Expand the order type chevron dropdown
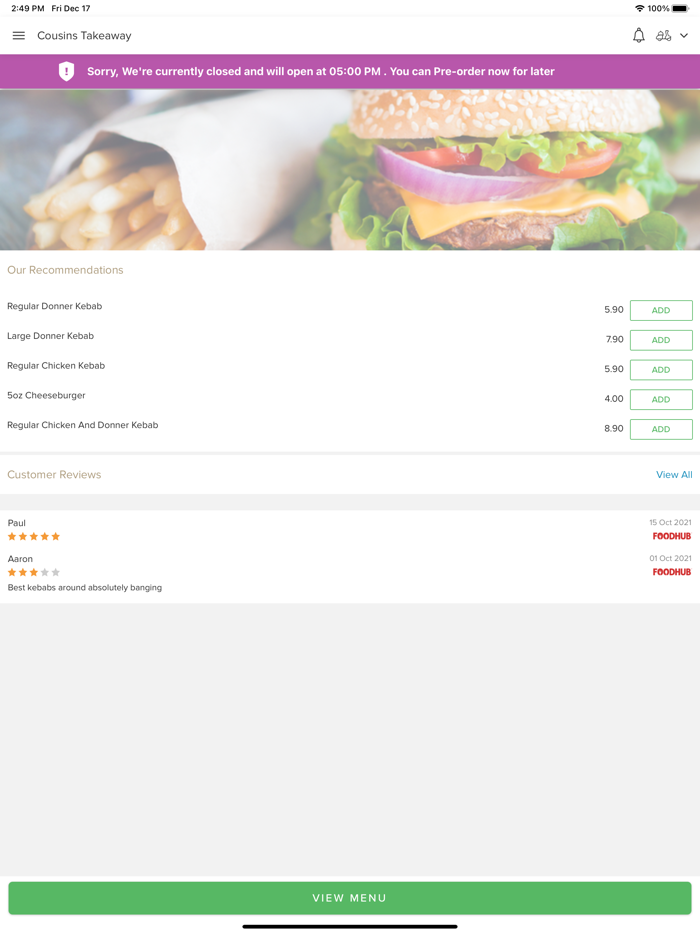 coord(684,36)
